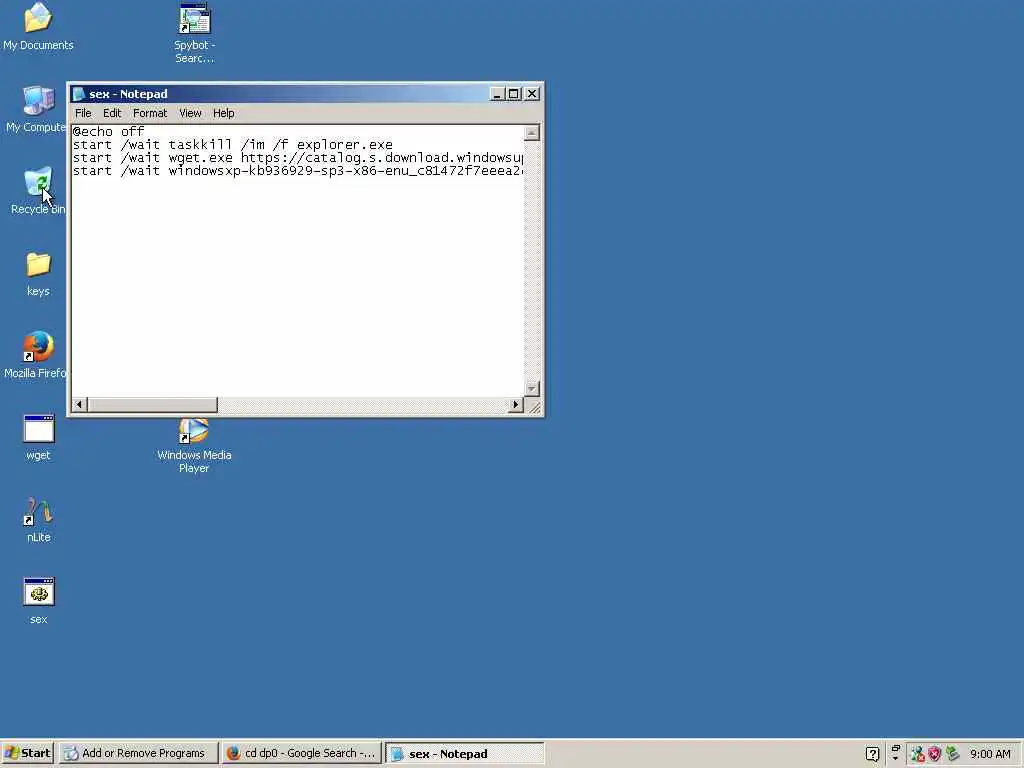
Task: Click the horizontal scrollbar right arrow
Action: pyautogui.click(x=515, y=404)
